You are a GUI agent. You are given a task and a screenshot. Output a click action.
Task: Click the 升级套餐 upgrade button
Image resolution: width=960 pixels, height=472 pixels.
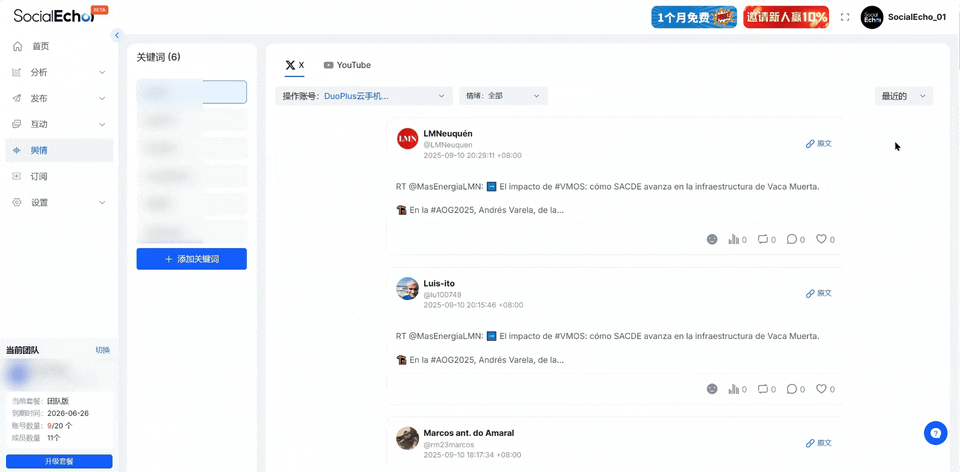tap(59, 461)
